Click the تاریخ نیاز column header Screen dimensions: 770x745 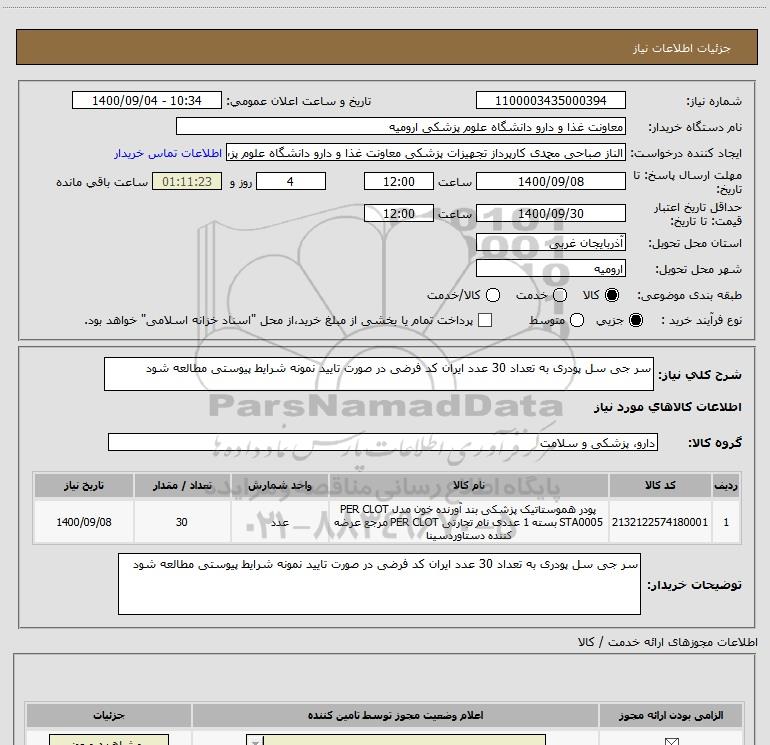(x=83, y=485)
